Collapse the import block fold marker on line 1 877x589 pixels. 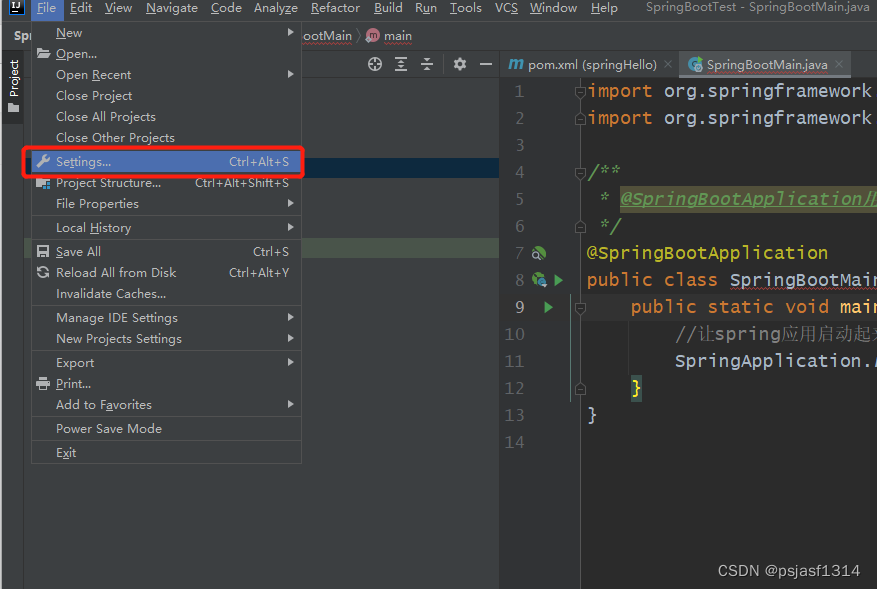point(580,92)
